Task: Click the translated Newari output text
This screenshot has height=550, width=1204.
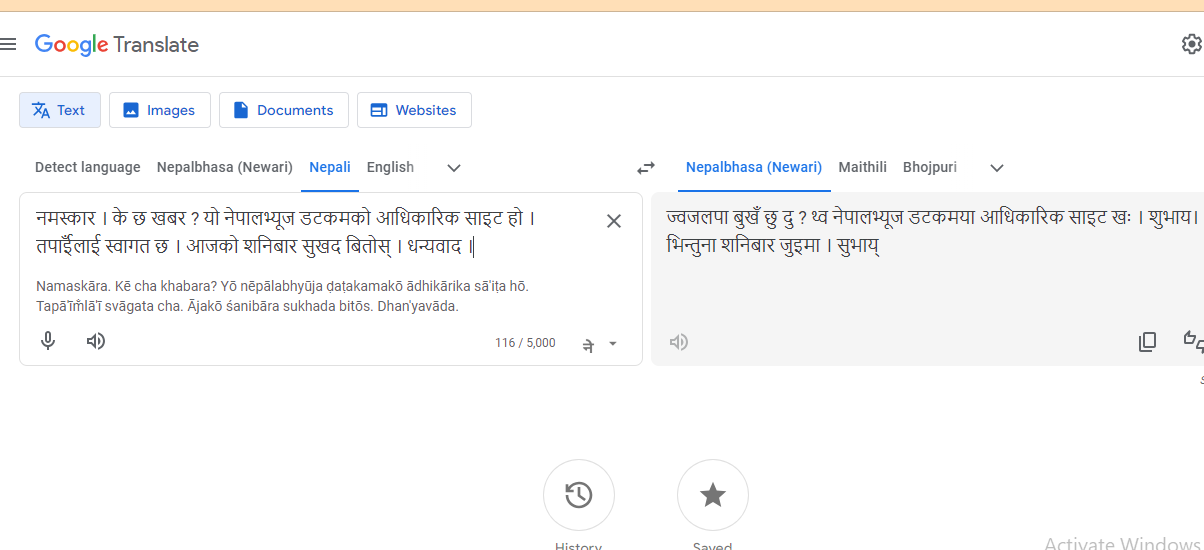Action: coord(932,231)
